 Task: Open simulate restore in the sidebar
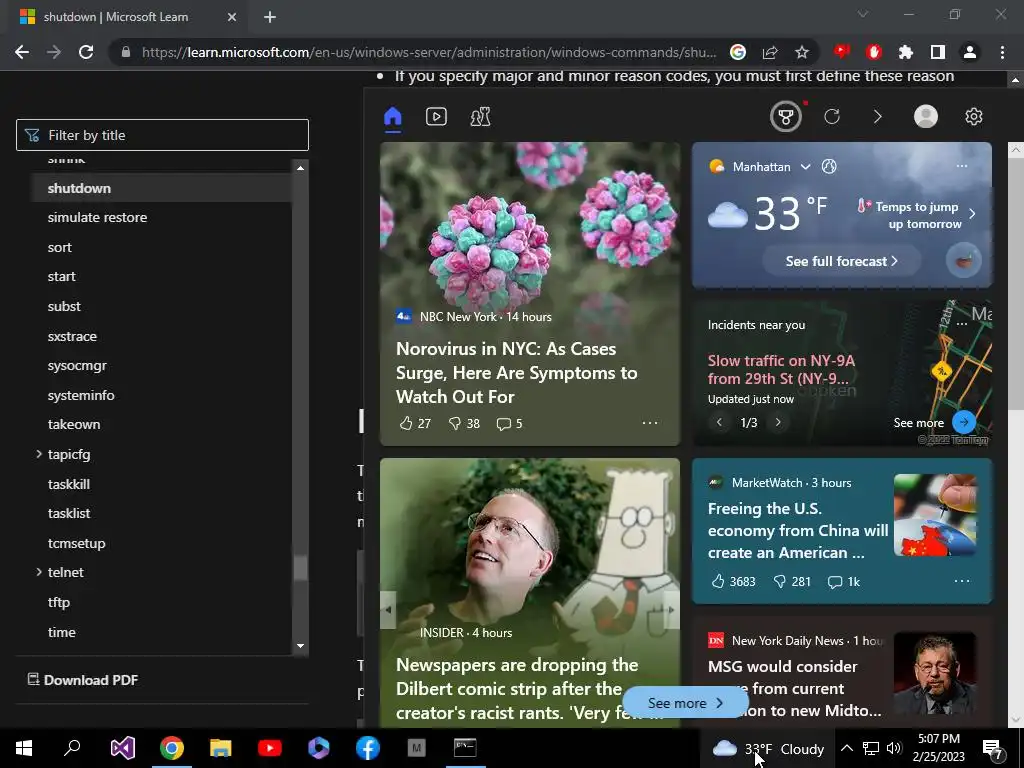tap(97, 217)
